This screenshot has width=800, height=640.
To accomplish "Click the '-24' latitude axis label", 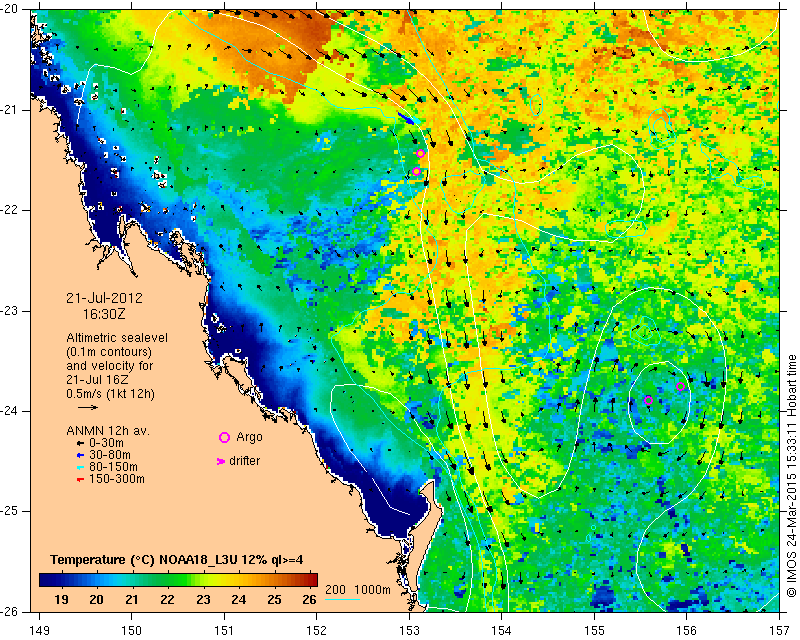I will (x=10, y=411).
